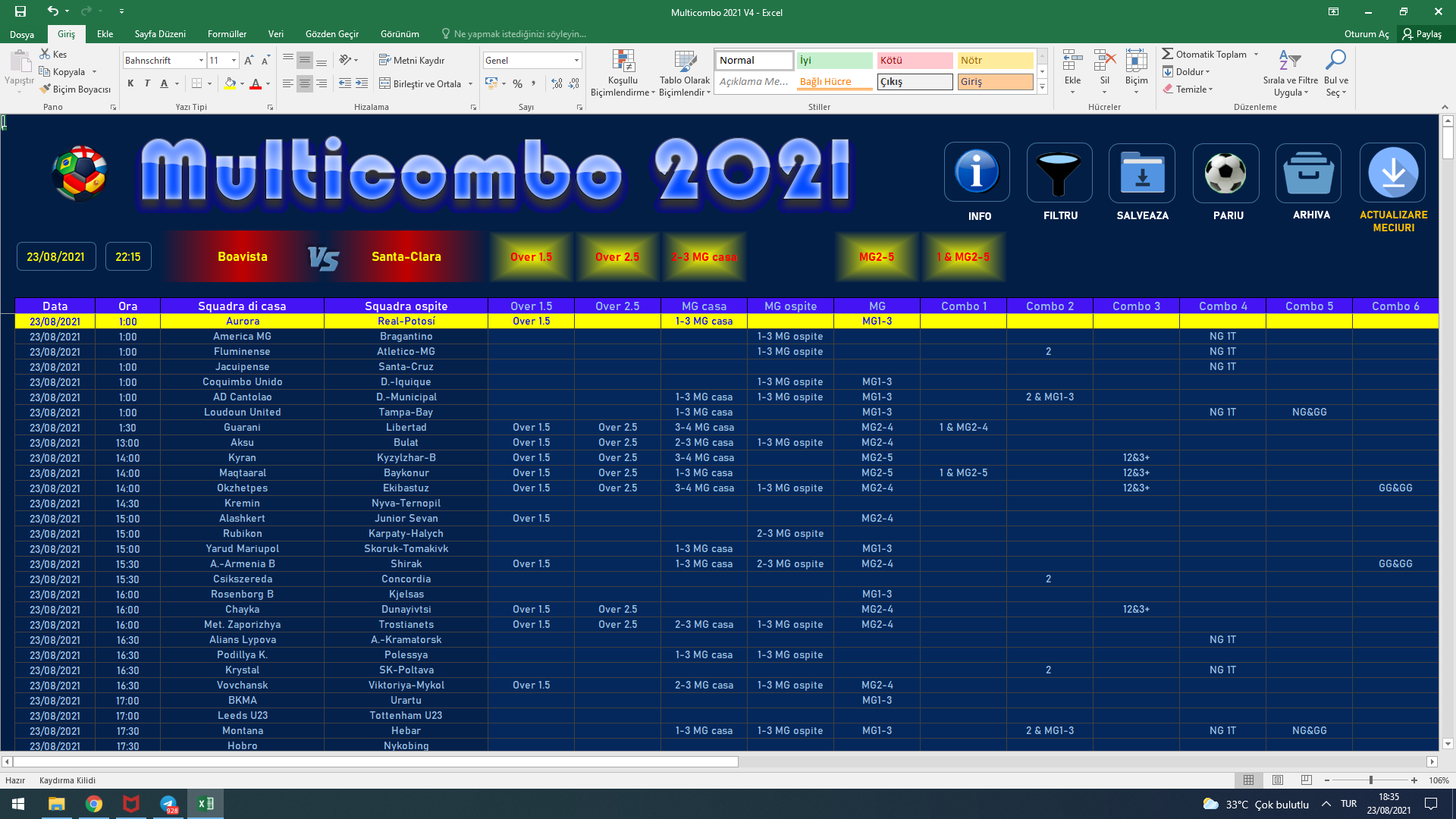
Task: Open Chrome from the taskbar
Action: click(94, 804)
